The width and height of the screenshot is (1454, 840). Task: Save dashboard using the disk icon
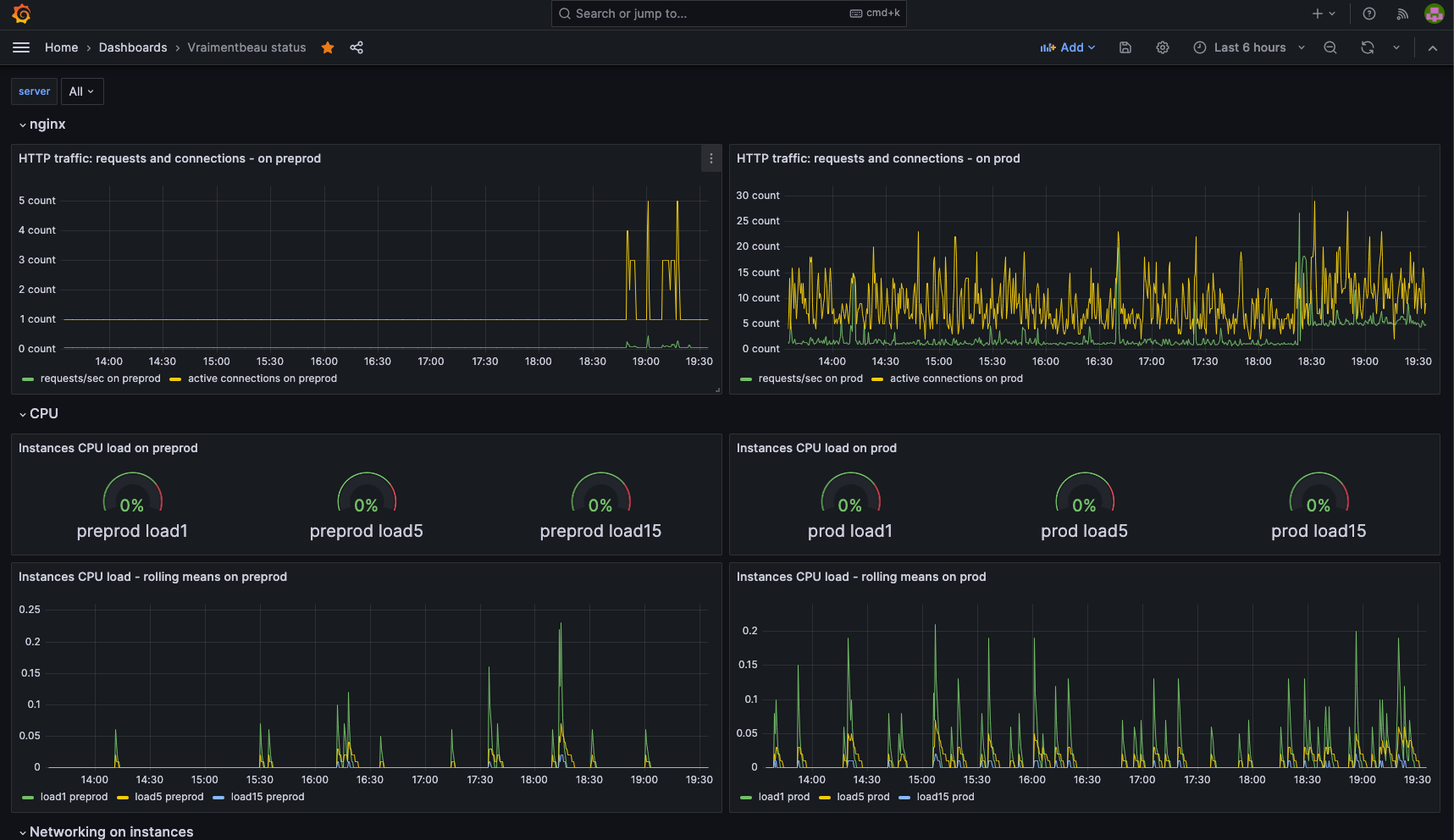[1125, 47]
